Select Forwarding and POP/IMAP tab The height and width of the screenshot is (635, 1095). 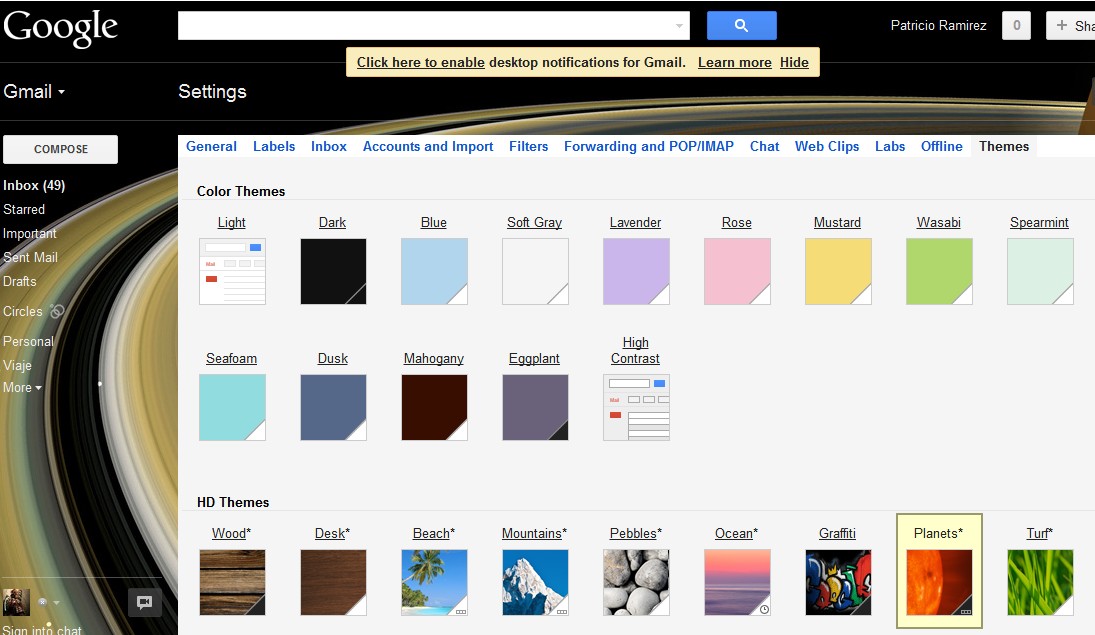649,146
